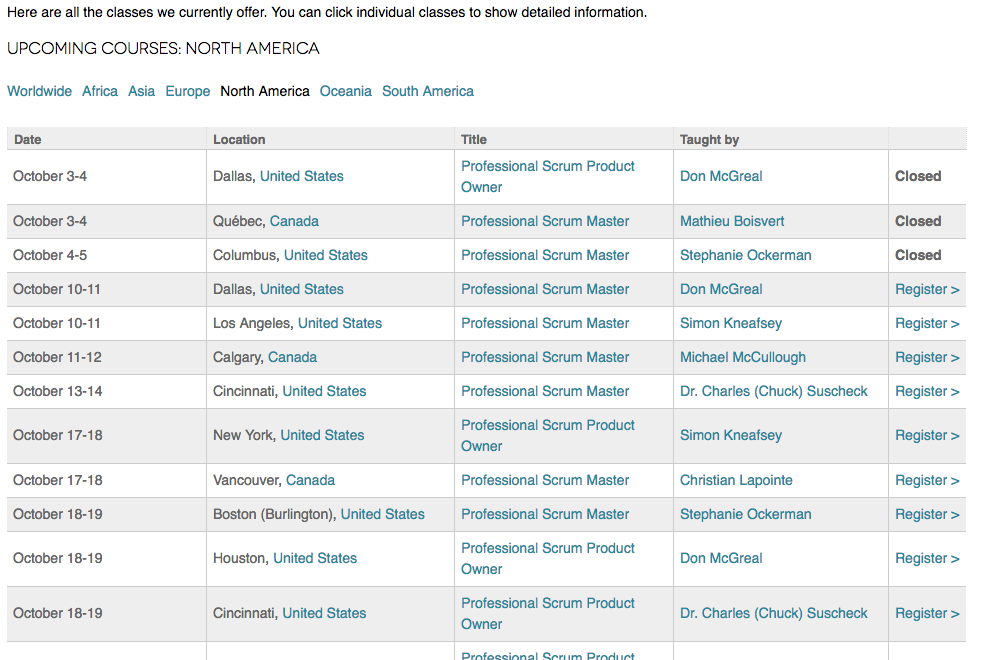This screenshot has height=660, width=993.
Task: Click United States in Boston (Burlington) row
Action: pos(383,514)
